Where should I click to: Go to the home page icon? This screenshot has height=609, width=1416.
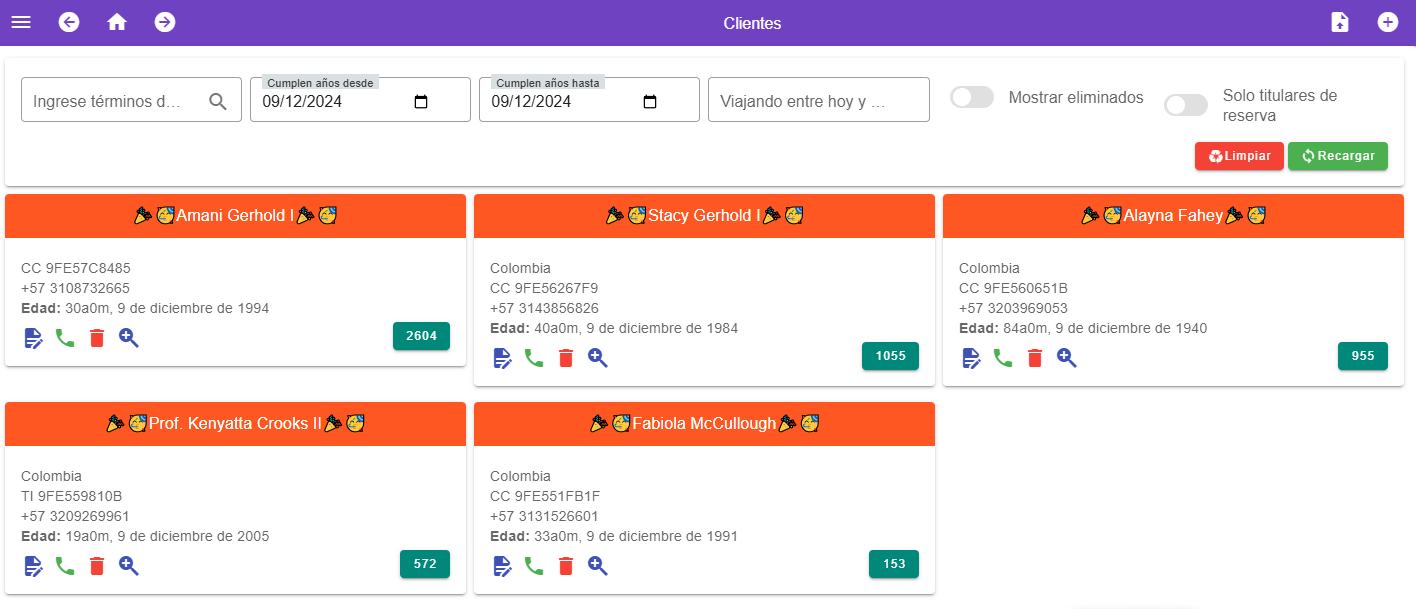coord(117,22)
